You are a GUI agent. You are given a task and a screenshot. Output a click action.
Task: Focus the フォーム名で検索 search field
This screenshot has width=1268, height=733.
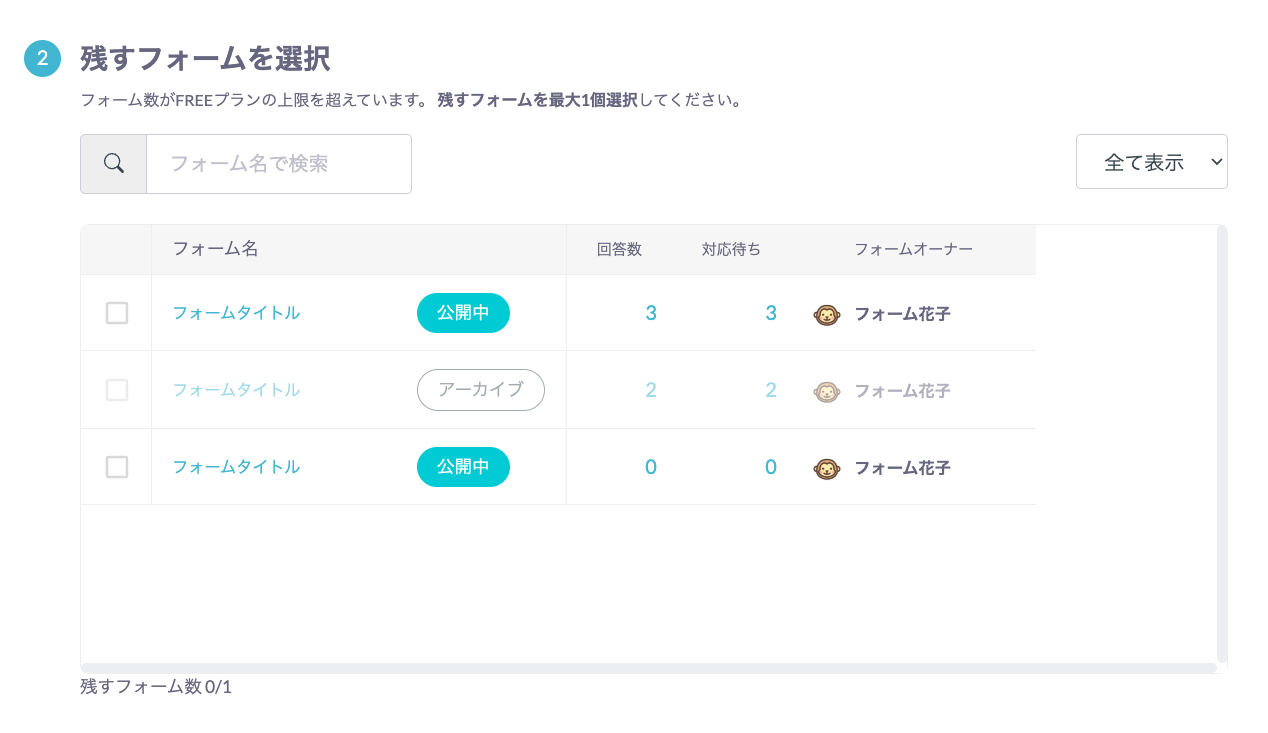(279, 164)
